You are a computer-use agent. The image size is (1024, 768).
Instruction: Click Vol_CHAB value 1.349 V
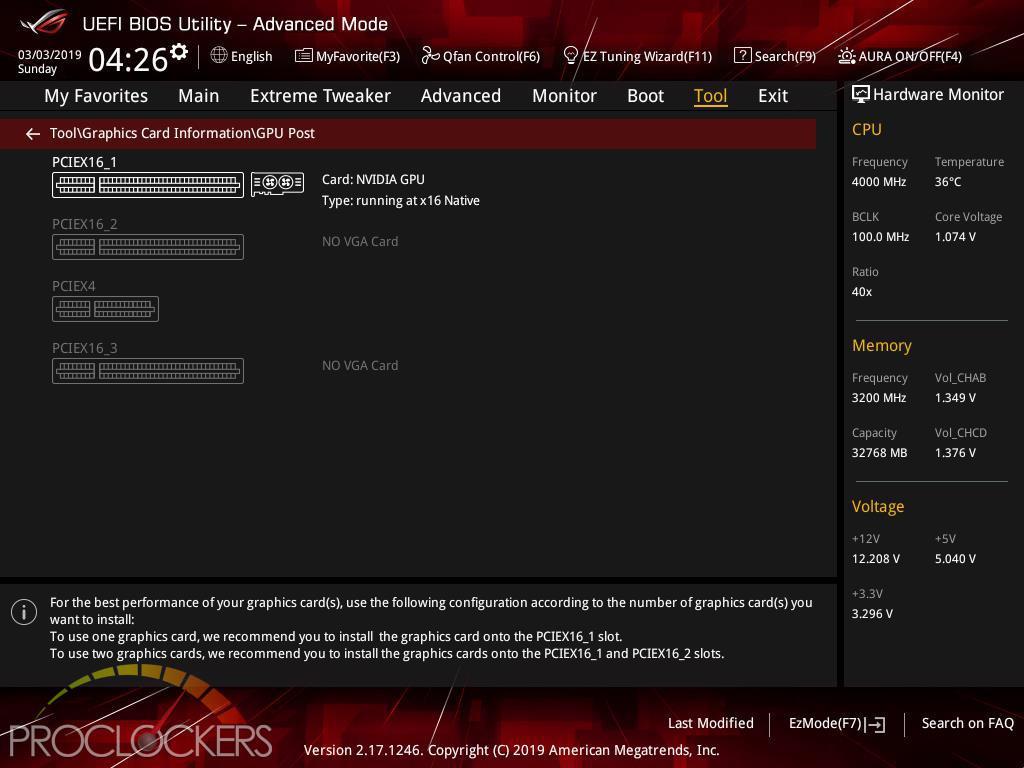click(x=955, y=398)
